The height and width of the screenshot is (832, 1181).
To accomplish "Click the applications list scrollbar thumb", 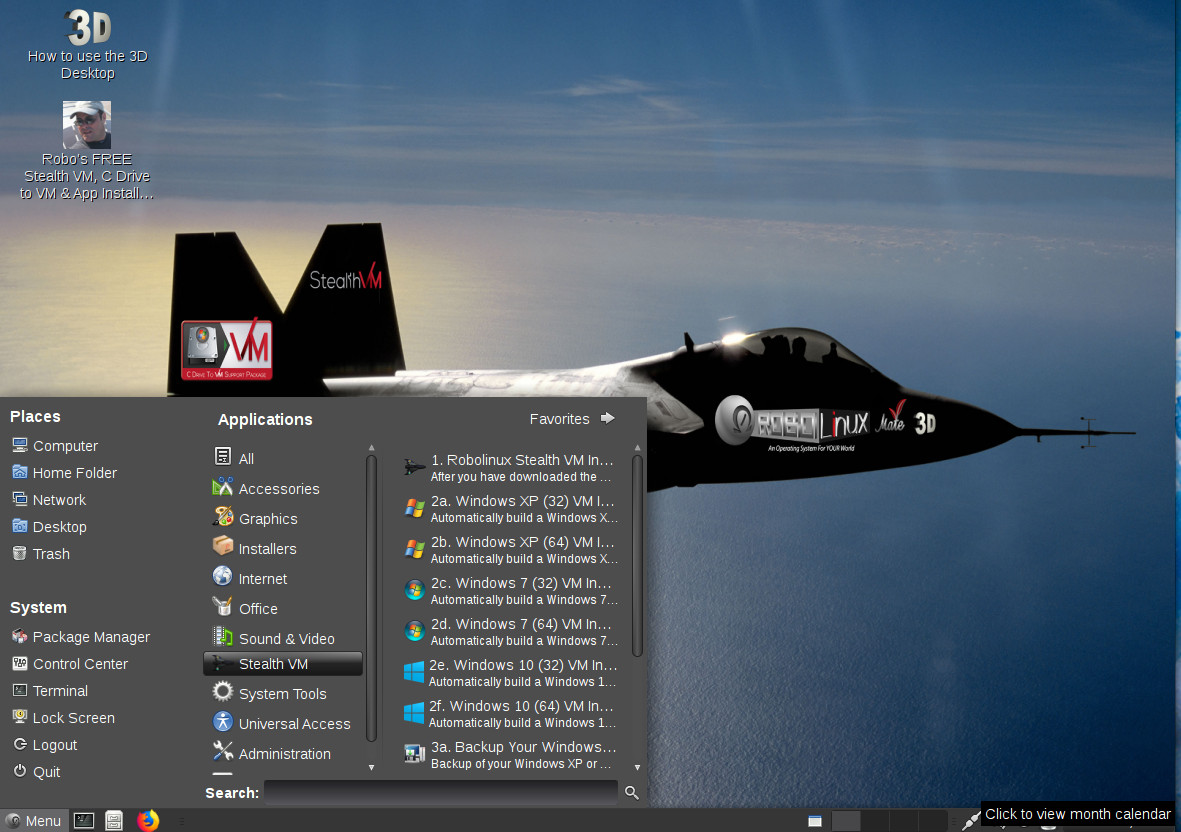I will 637,556.
